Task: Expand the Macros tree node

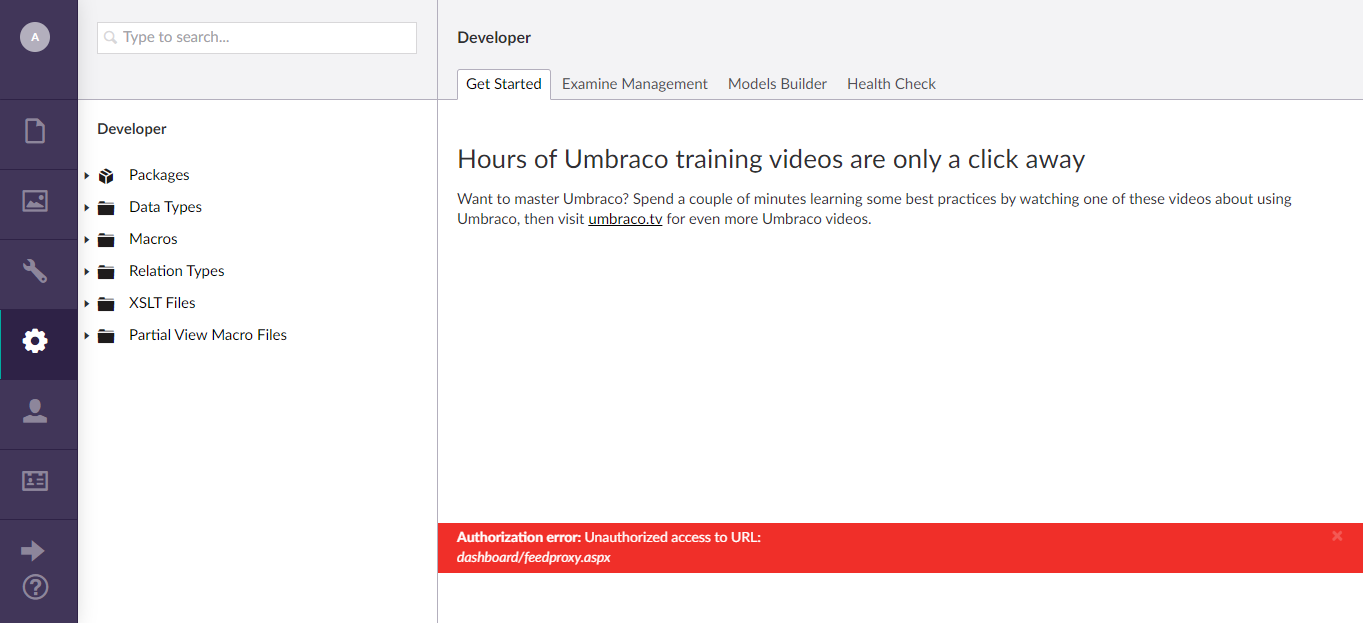Action: 87,240
